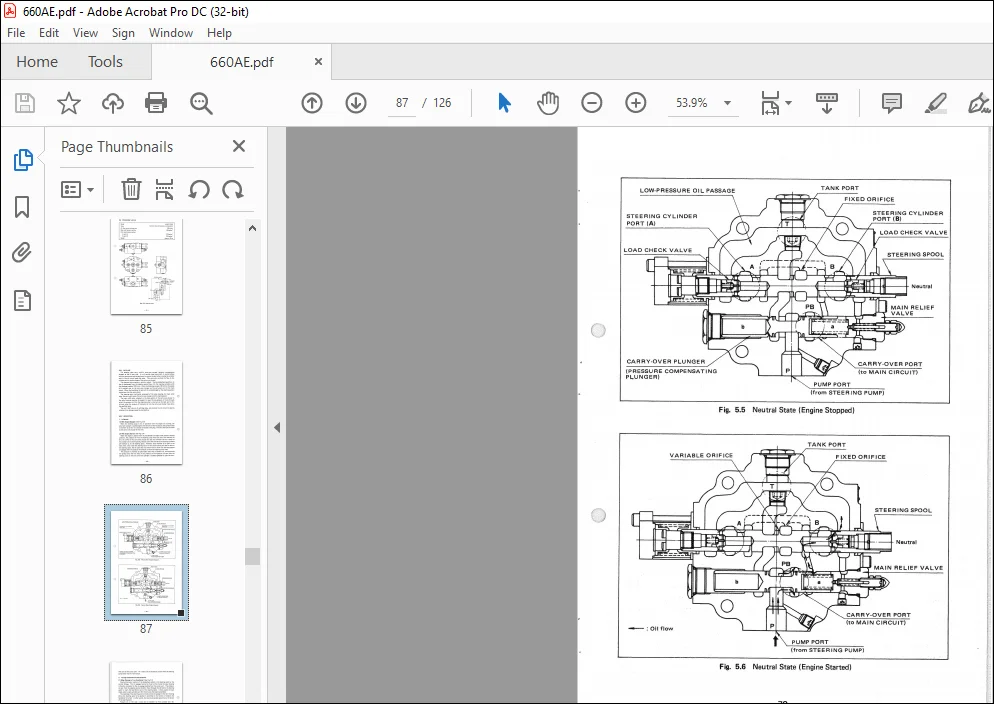Open the find text magnifier icon
The height and width of the screenshot is (704, 994).
(x=201, y=103)
